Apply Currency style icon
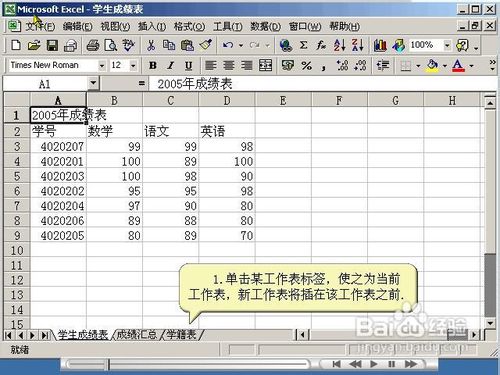The image size is (500, 375). click(288, 65)
